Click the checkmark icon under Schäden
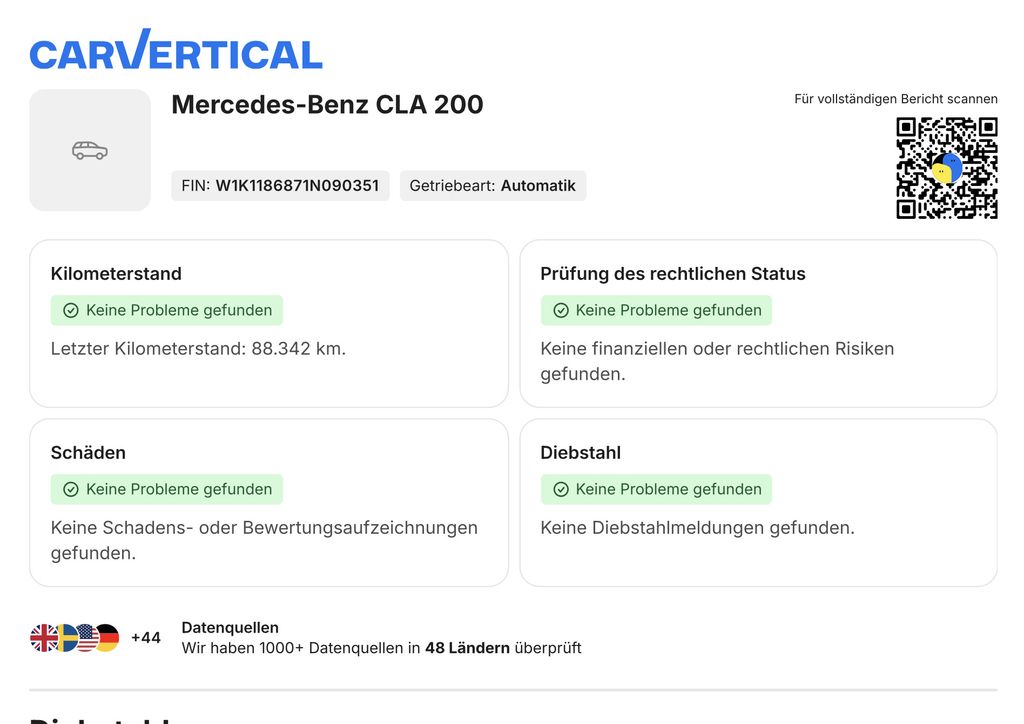Viewport: 1024px width, 724px height. (71, 489)
